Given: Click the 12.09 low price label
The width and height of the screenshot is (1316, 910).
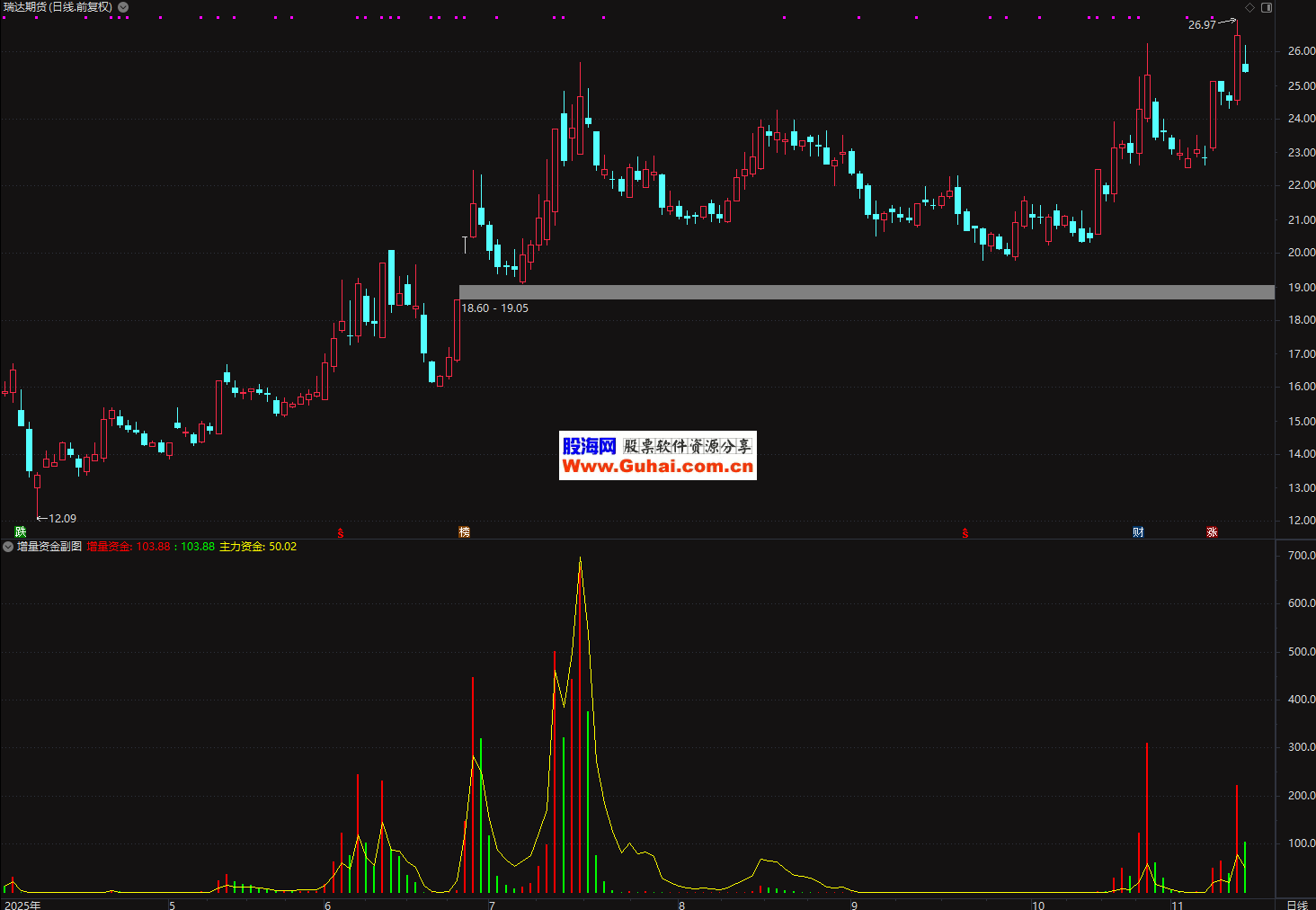Looking at the screenshot, I should click(x=62, y=519).
